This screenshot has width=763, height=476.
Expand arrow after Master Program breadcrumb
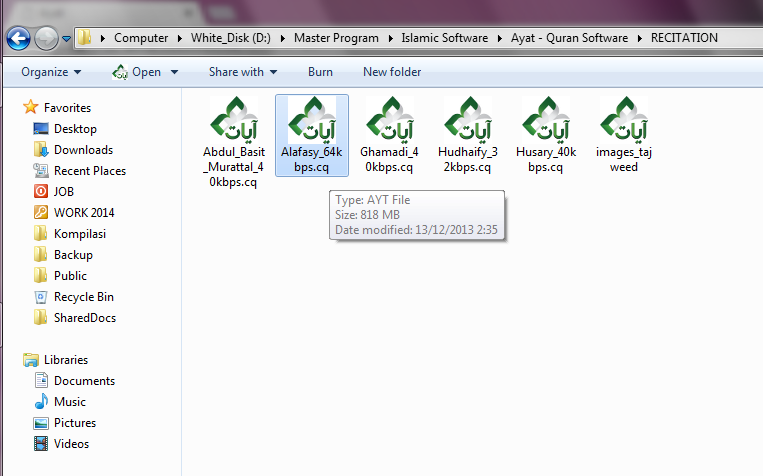click(390, 38)
